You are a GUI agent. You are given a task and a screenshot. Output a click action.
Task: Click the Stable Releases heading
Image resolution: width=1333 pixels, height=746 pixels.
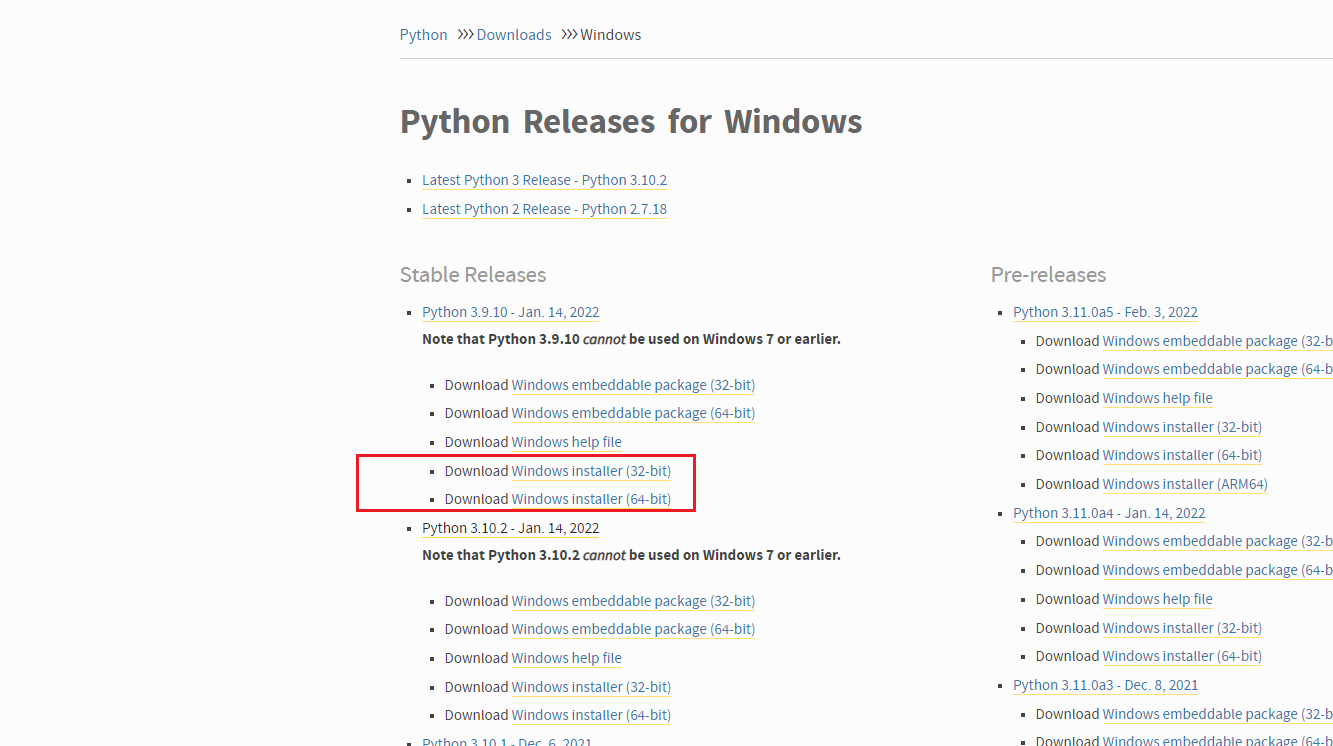(x=473, y=274)
